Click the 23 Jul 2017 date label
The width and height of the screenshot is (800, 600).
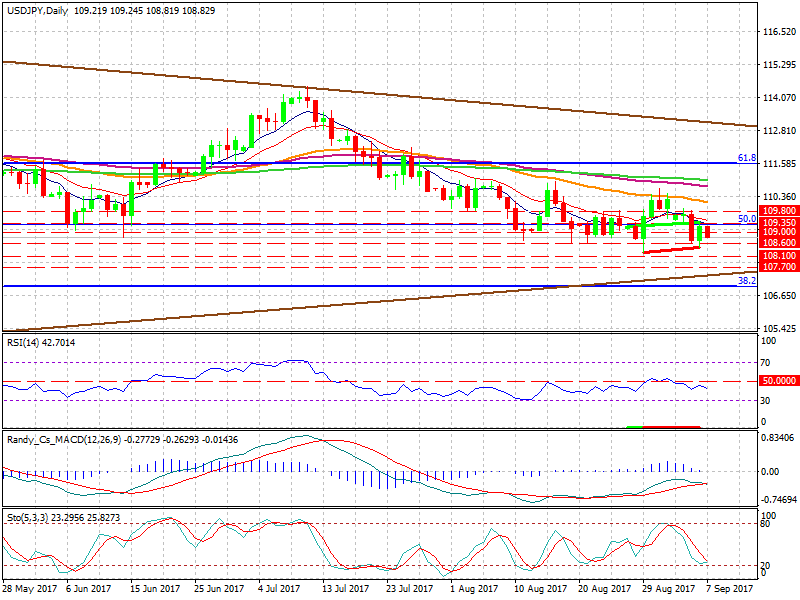tap(409, 588)
